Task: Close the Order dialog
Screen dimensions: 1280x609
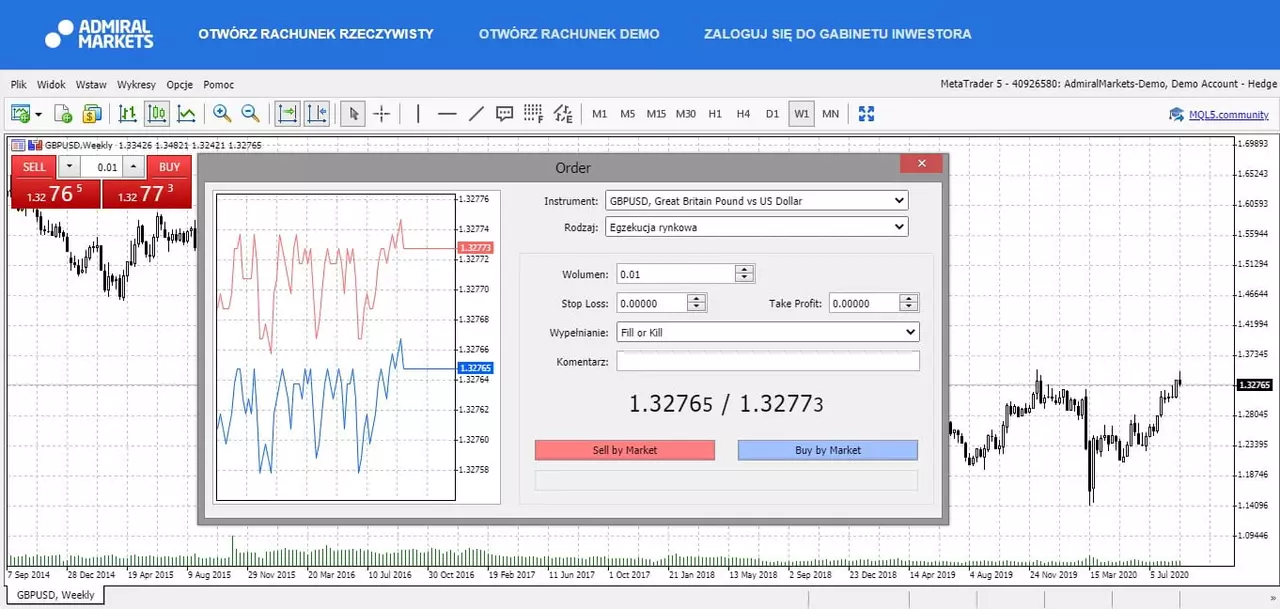Action: click(921, 163)
